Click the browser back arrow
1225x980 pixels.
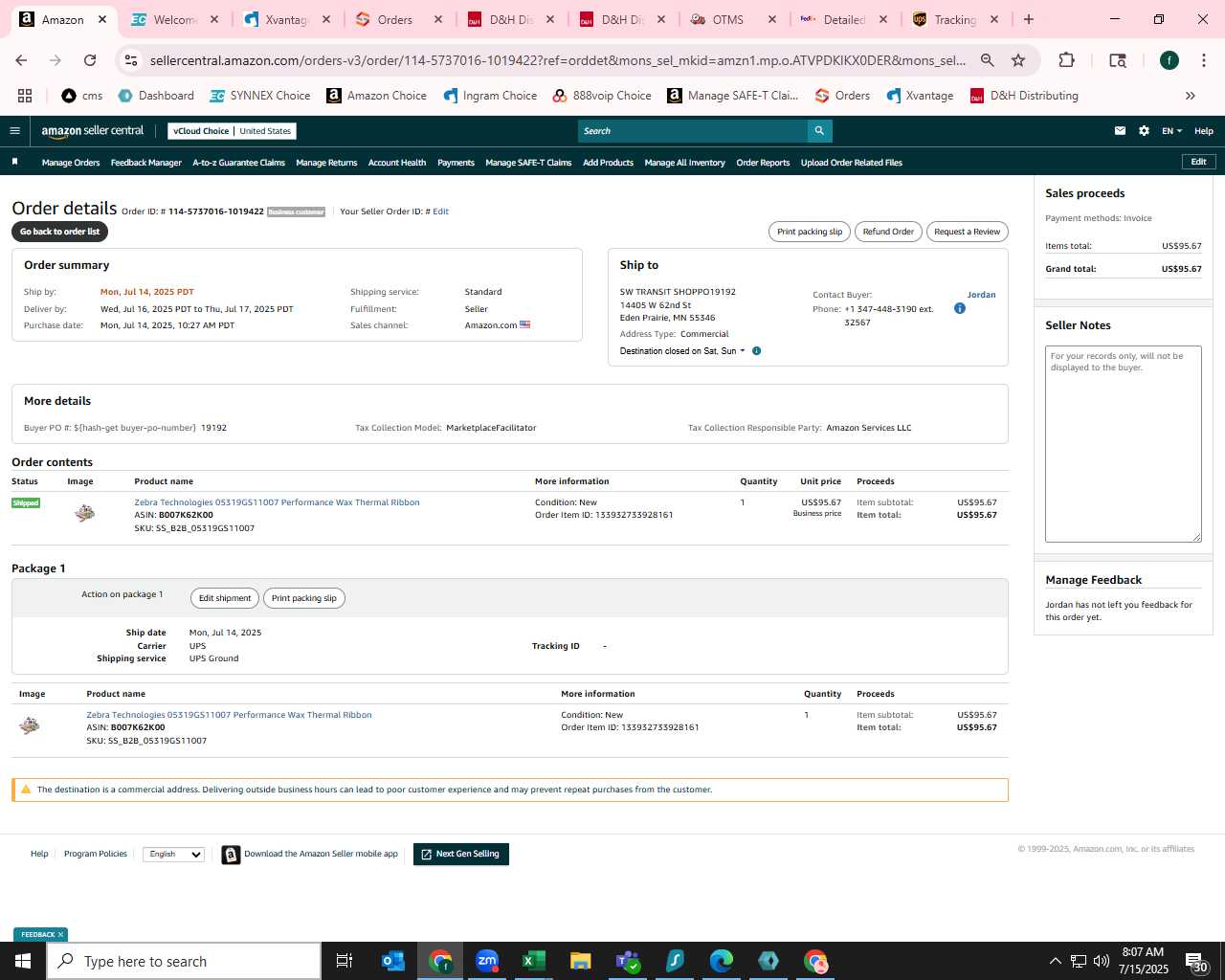coord(22,60)
